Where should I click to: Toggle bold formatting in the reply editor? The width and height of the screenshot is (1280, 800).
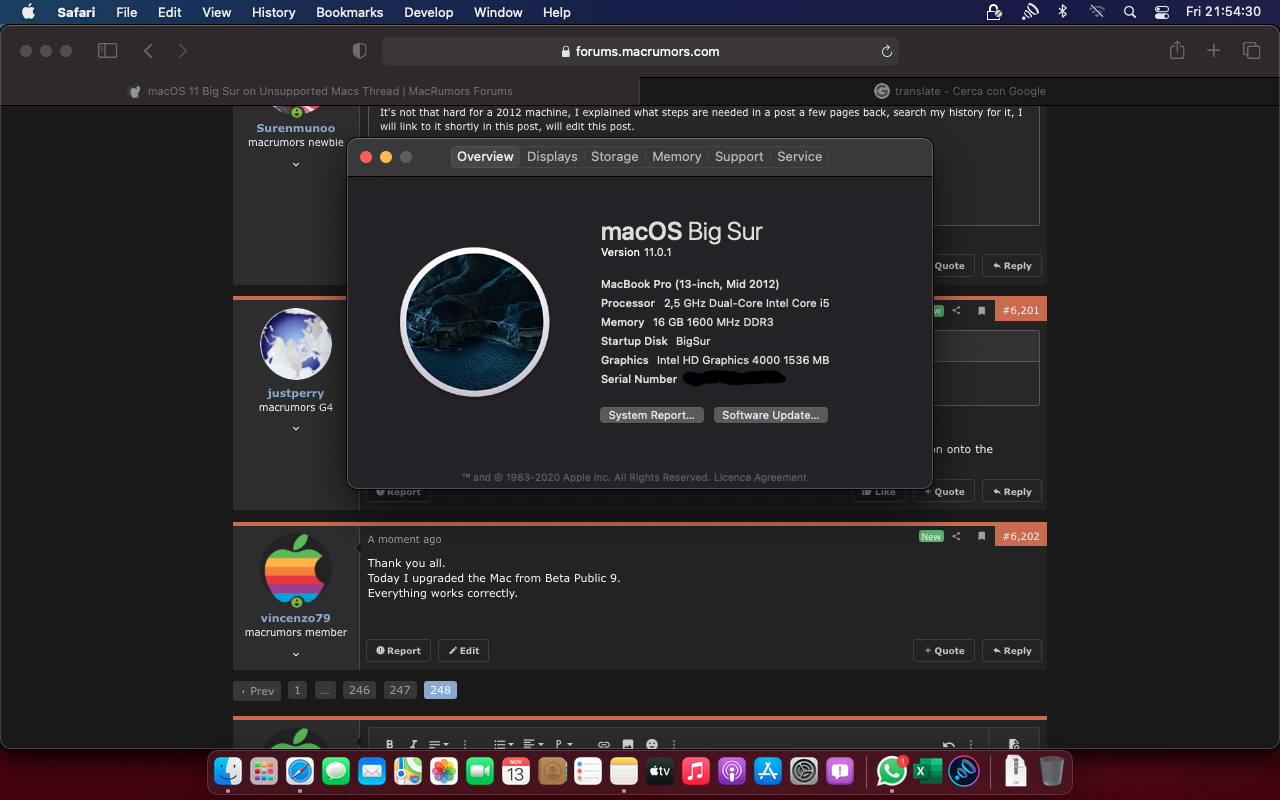coord(389,744)
